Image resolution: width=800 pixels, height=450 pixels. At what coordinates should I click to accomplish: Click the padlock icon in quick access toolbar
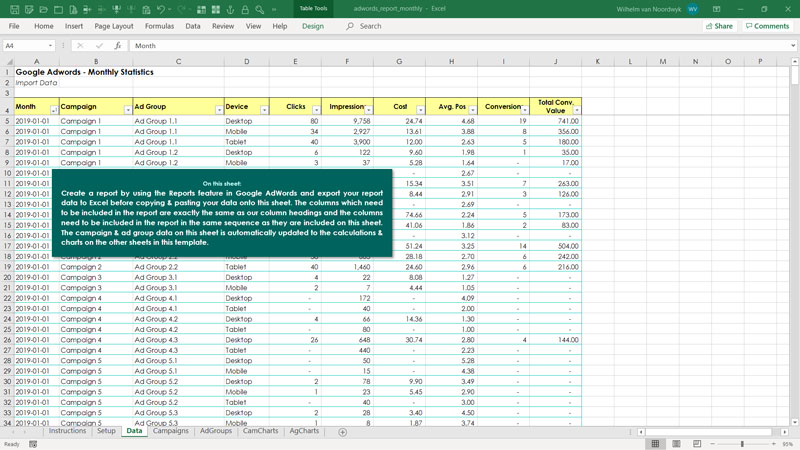[x=245, y=9]
